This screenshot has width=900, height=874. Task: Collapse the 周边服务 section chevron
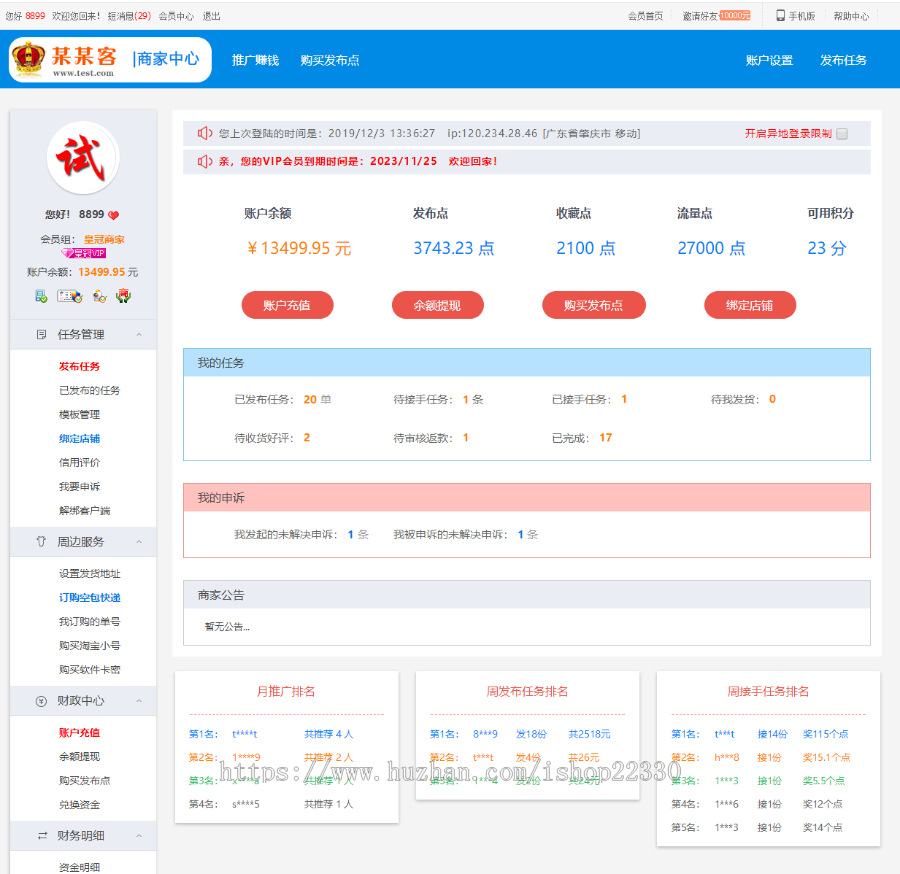139,542
